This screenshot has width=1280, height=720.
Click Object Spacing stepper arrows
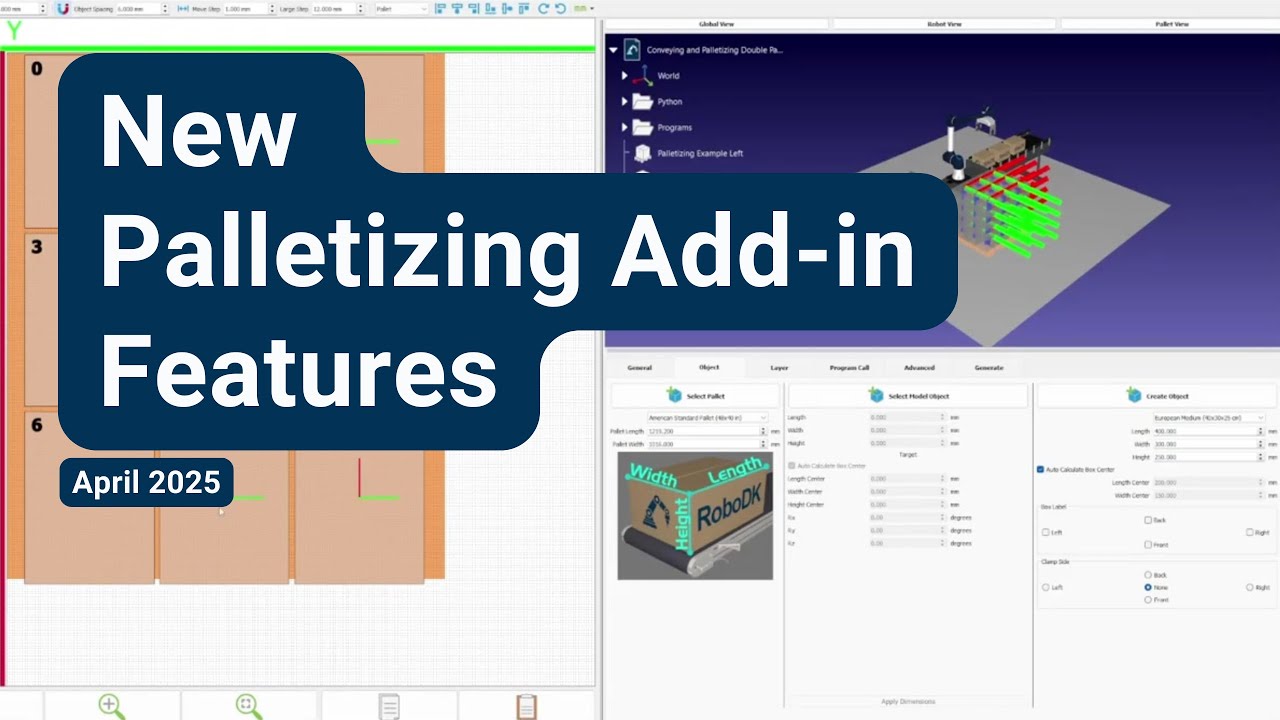pos(165,8)
